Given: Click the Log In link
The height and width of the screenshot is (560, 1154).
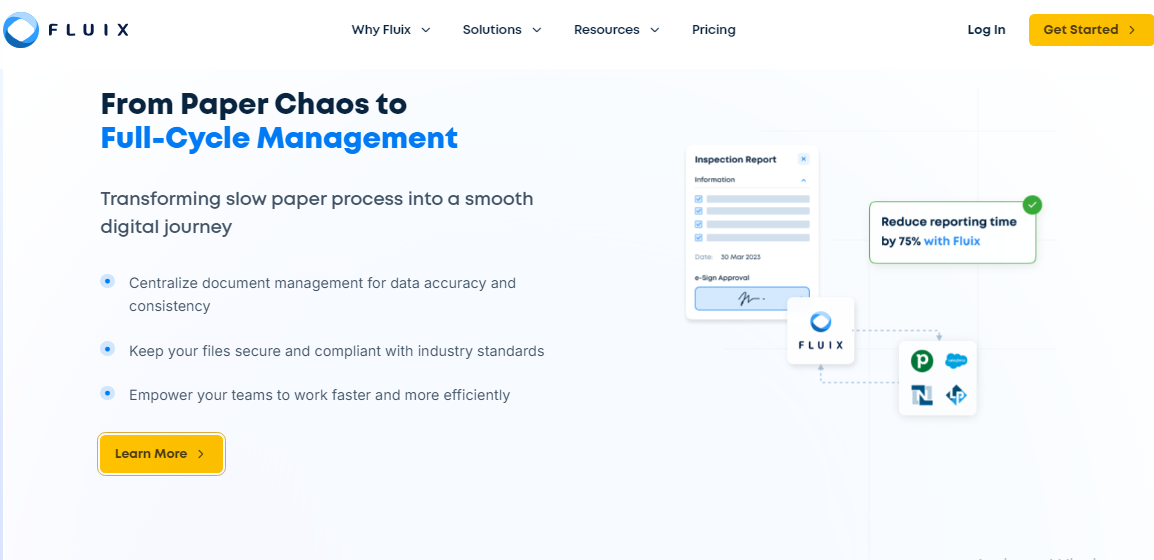Looking at the screenshot, I should (986, 30).
